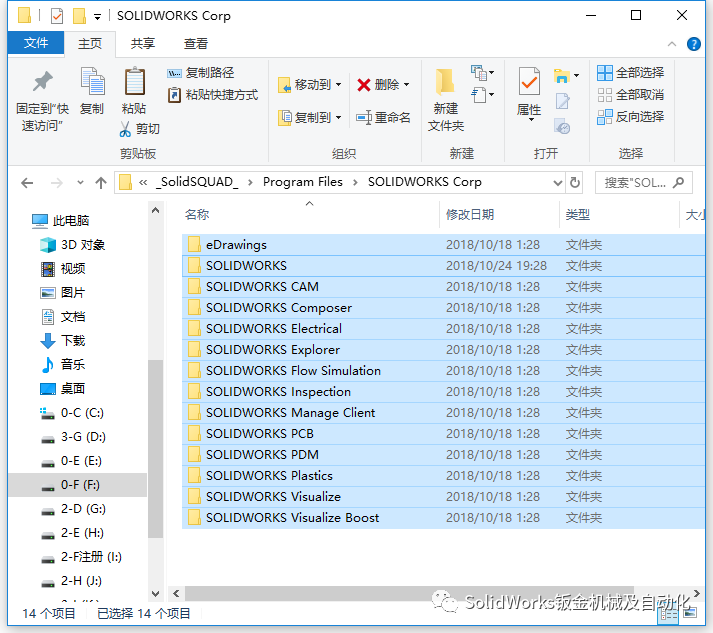
Task: Click the Copy icon in ribbon
Action: [92, 82]
